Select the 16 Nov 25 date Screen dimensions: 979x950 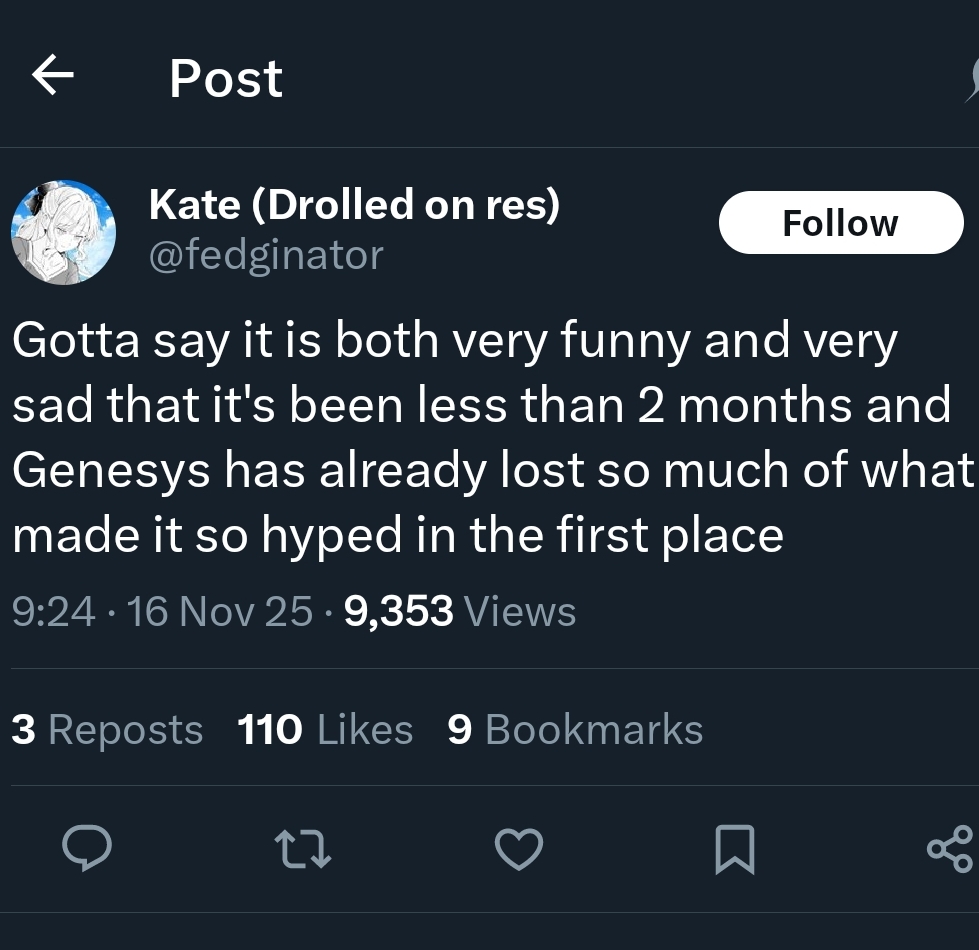point(219,611)
